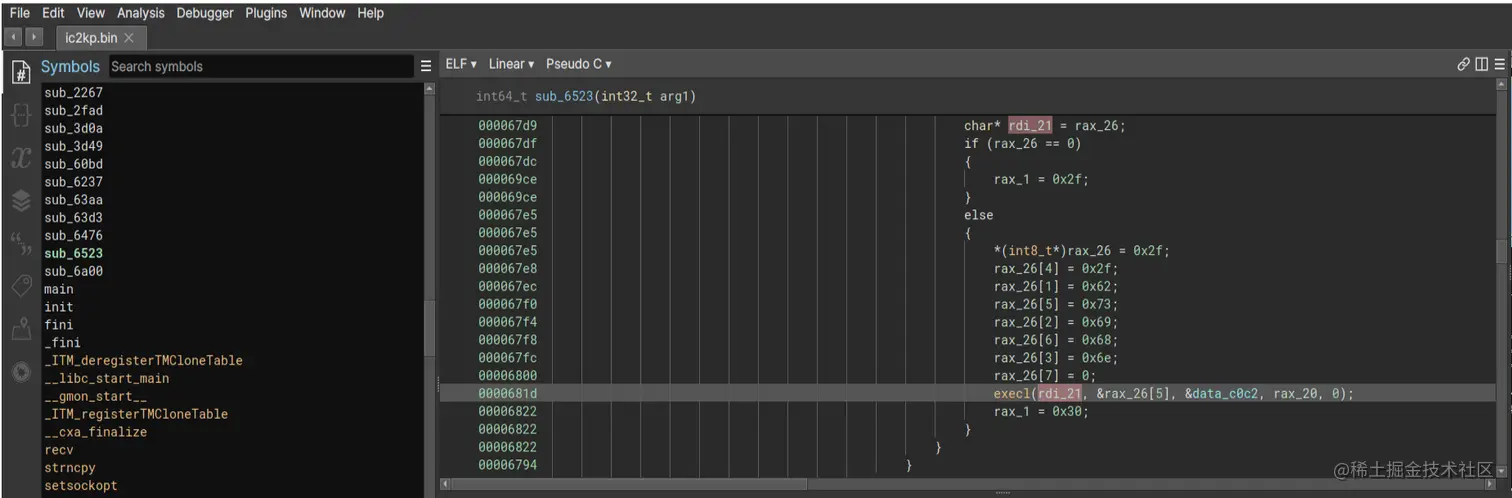The width and height of the screenshot is (1512, 498).
Task: Expand the Pseudo C dropdown
Action: pyautogui.click(x=578, y=64)
